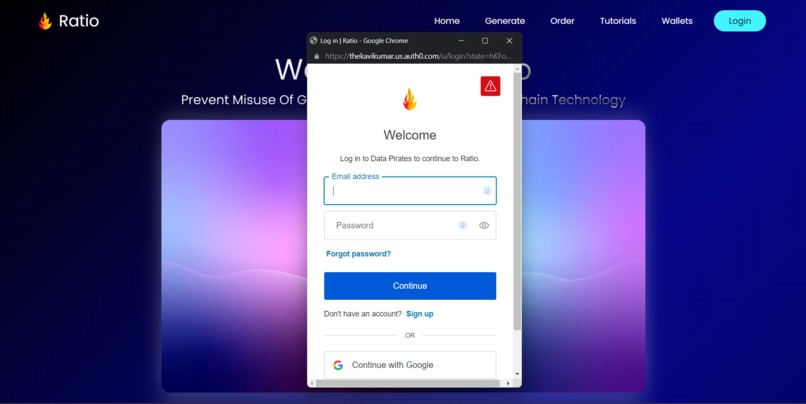Click the popup scroll-down arrow
Viewport: 806px width, 404px height.
tap(517, 374)
